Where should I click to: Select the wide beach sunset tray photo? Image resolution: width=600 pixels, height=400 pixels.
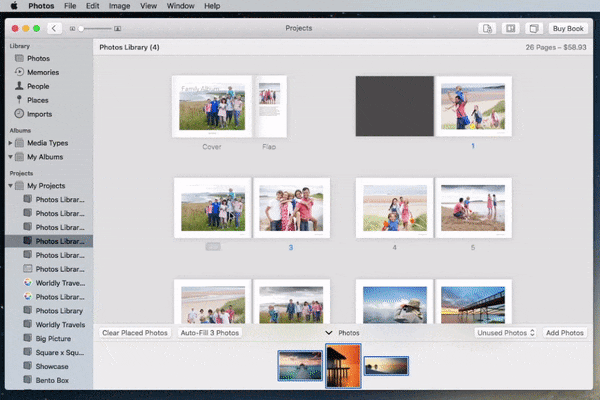pos(386,366)
